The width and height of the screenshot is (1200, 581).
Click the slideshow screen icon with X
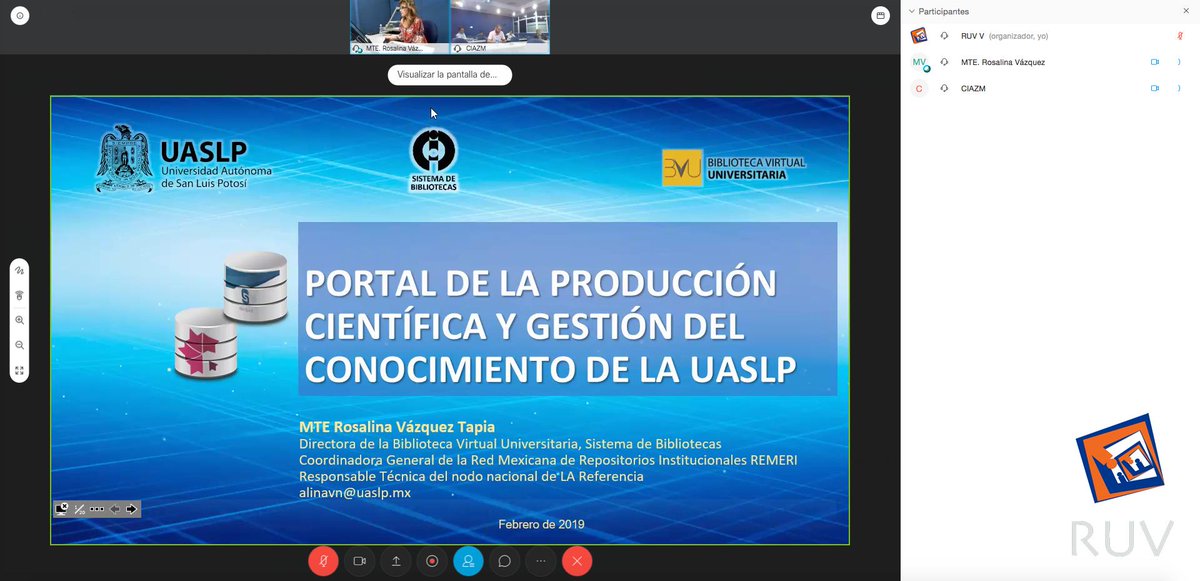pyautogui.click(x=62, y=508)
